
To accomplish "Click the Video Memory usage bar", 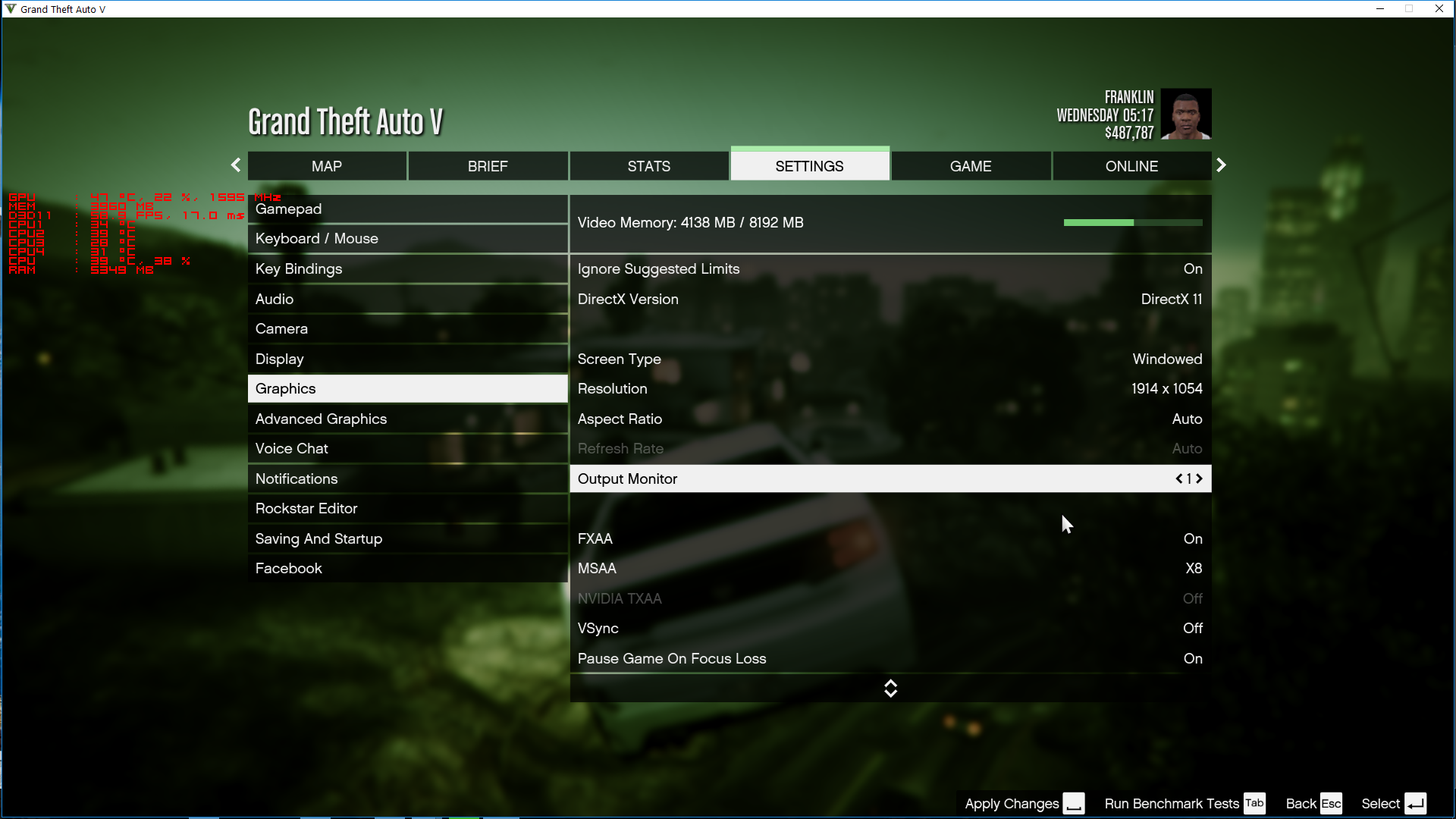I will pyautogui.click(x=1133, y=222).
